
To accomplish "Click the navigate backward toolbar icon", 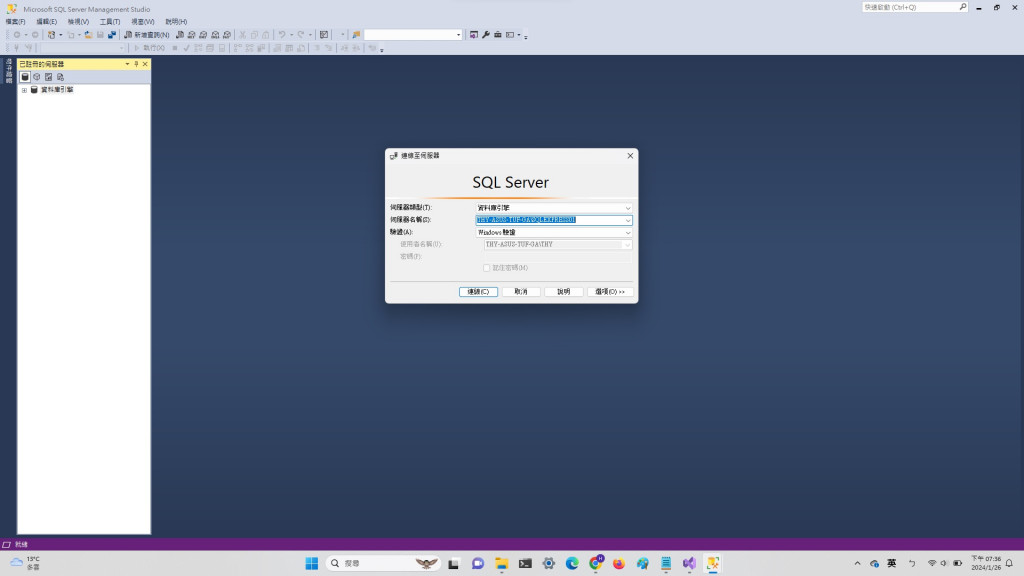I will (x=17, y=35).
